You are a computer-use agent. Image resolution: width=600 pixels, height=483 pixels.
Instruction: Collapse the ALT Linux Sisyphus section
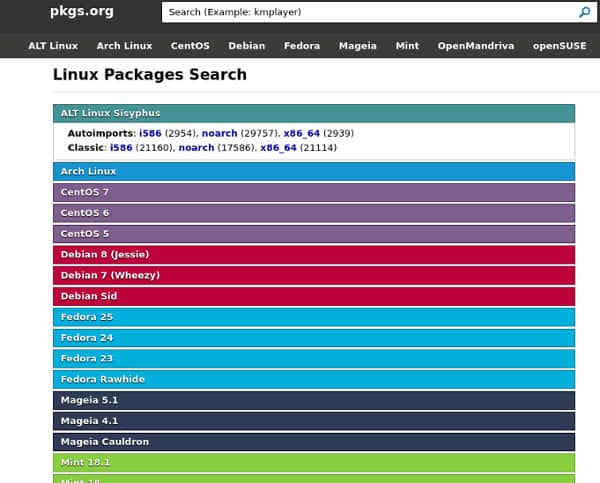pos(314,113)
